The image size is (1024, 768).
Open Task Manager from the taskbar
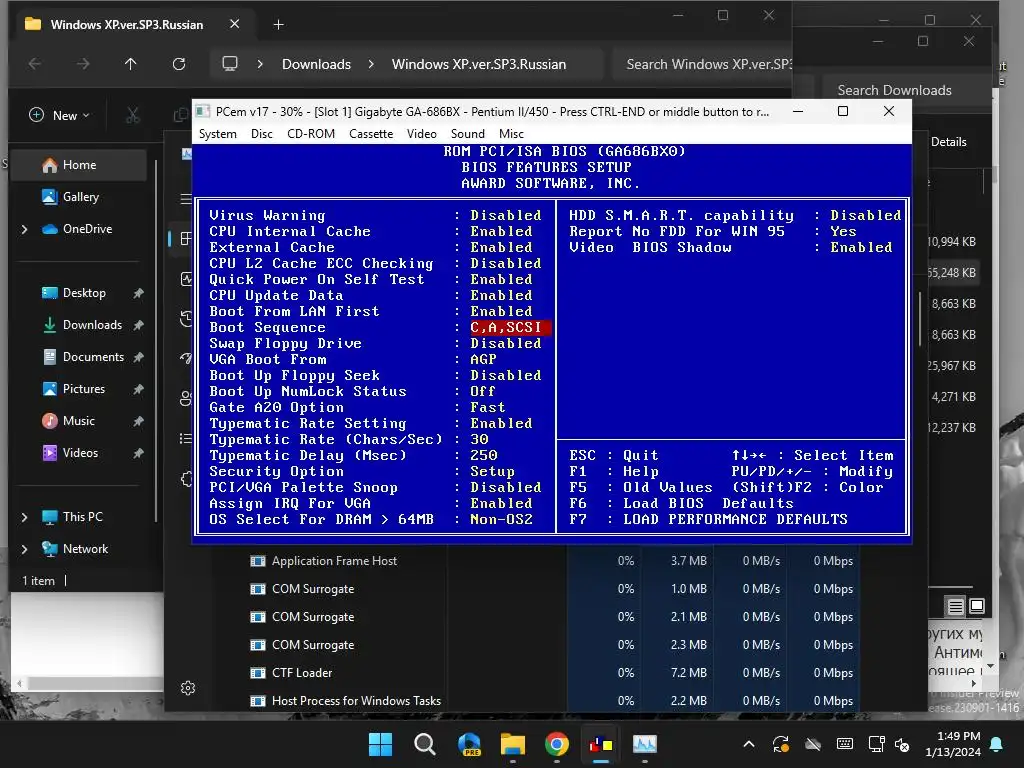645,744
